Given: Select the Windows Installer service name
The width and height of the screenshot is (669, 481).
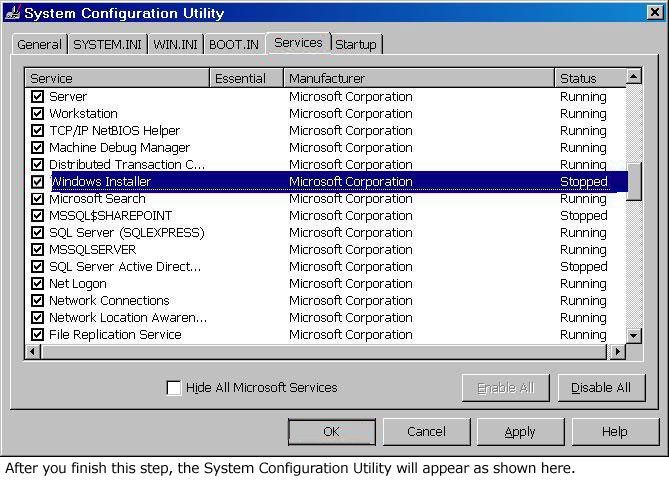Looking at the screenshot, I should 100,181.
